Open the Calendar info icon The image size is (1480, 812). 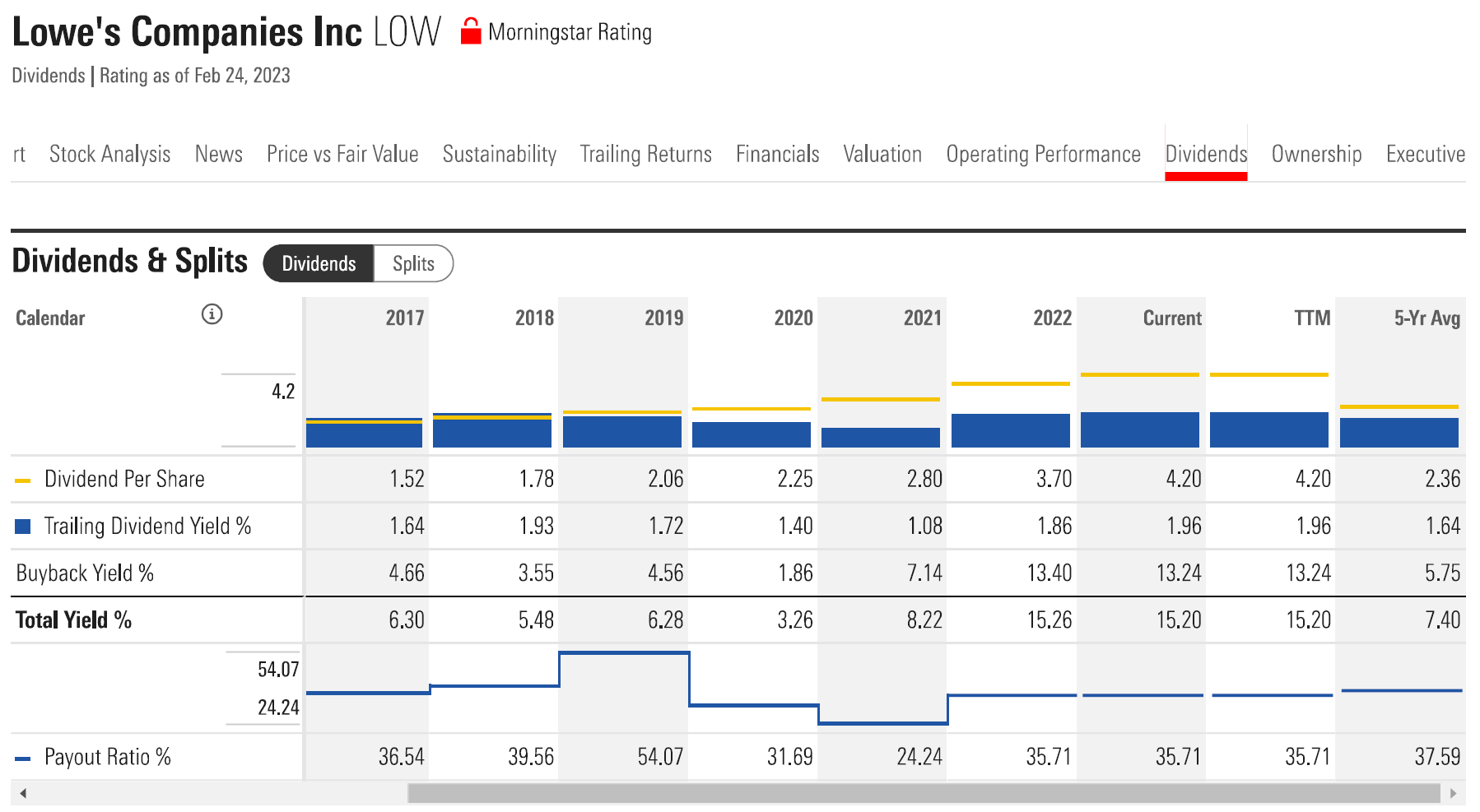click(212, 314)
